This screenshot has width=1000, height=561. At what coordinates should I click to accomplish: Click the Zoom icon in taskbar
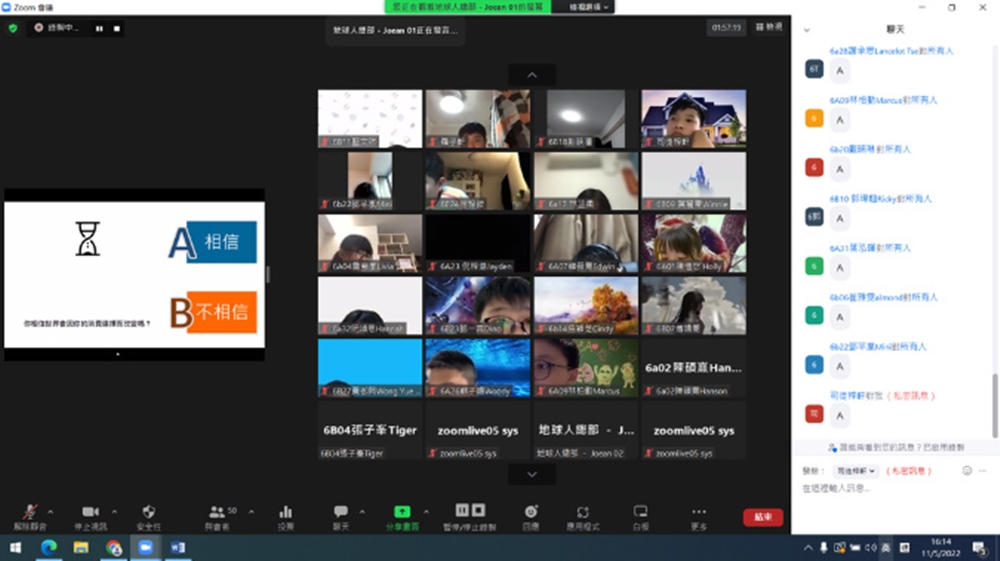coord(146,548)
